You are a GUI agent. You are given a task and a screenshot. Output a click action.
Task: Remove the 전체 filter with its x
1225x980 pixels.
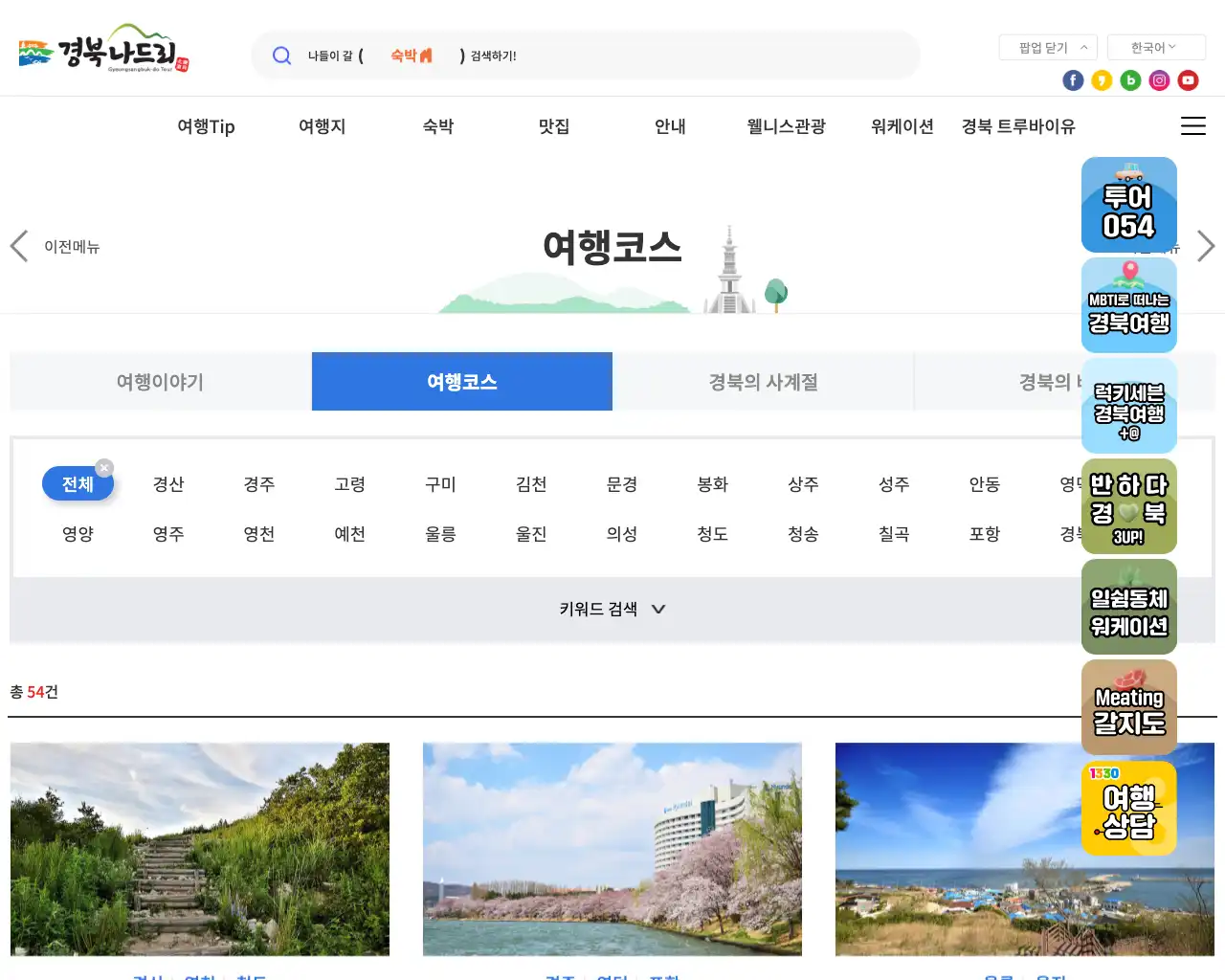104,468
